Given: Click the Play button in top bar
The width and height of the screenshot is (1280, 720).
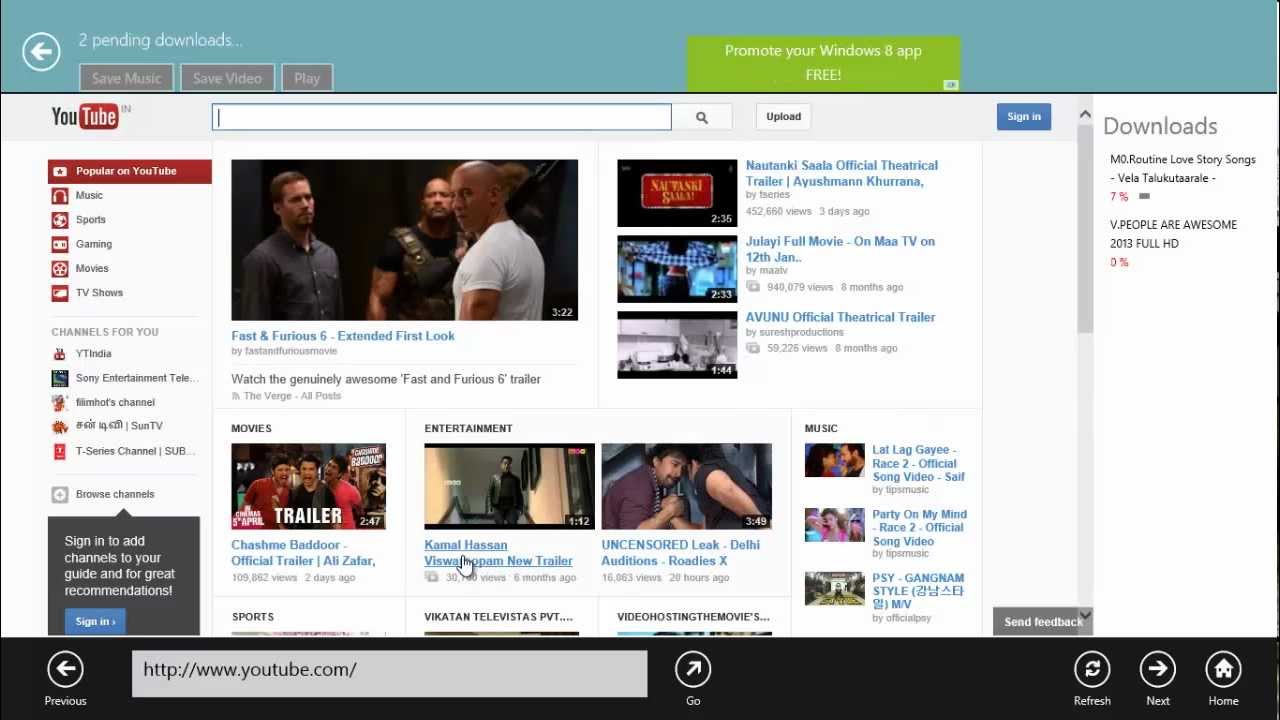Looking at the screenshot, I should [x=307, y=78].
